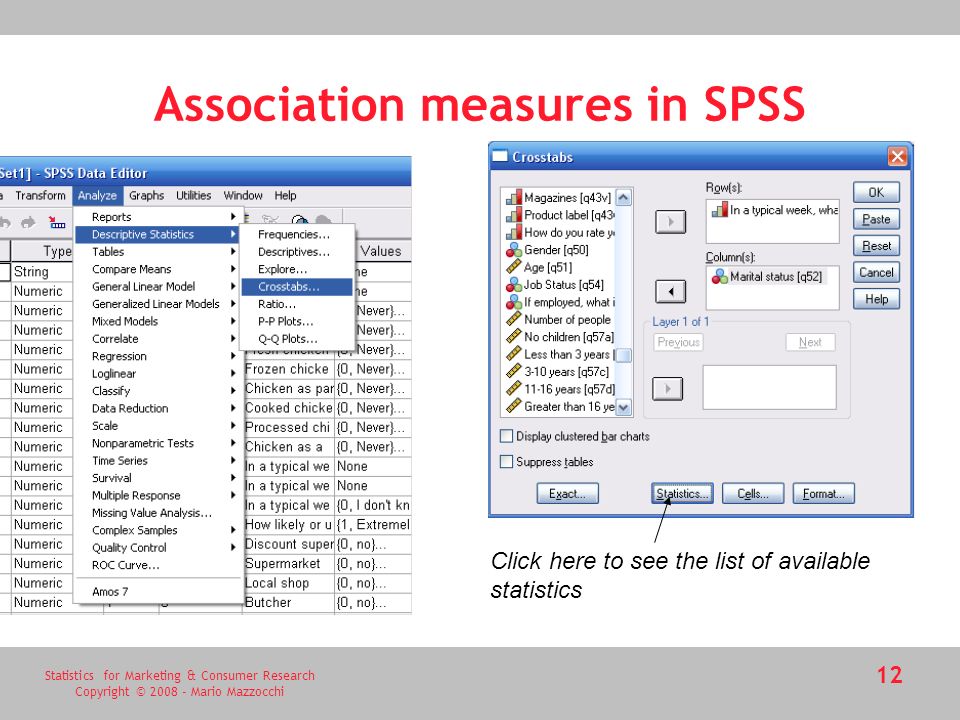Screen dimensions: 960x720
Task: Click the Exact button
Action: [x=567, y=493]
